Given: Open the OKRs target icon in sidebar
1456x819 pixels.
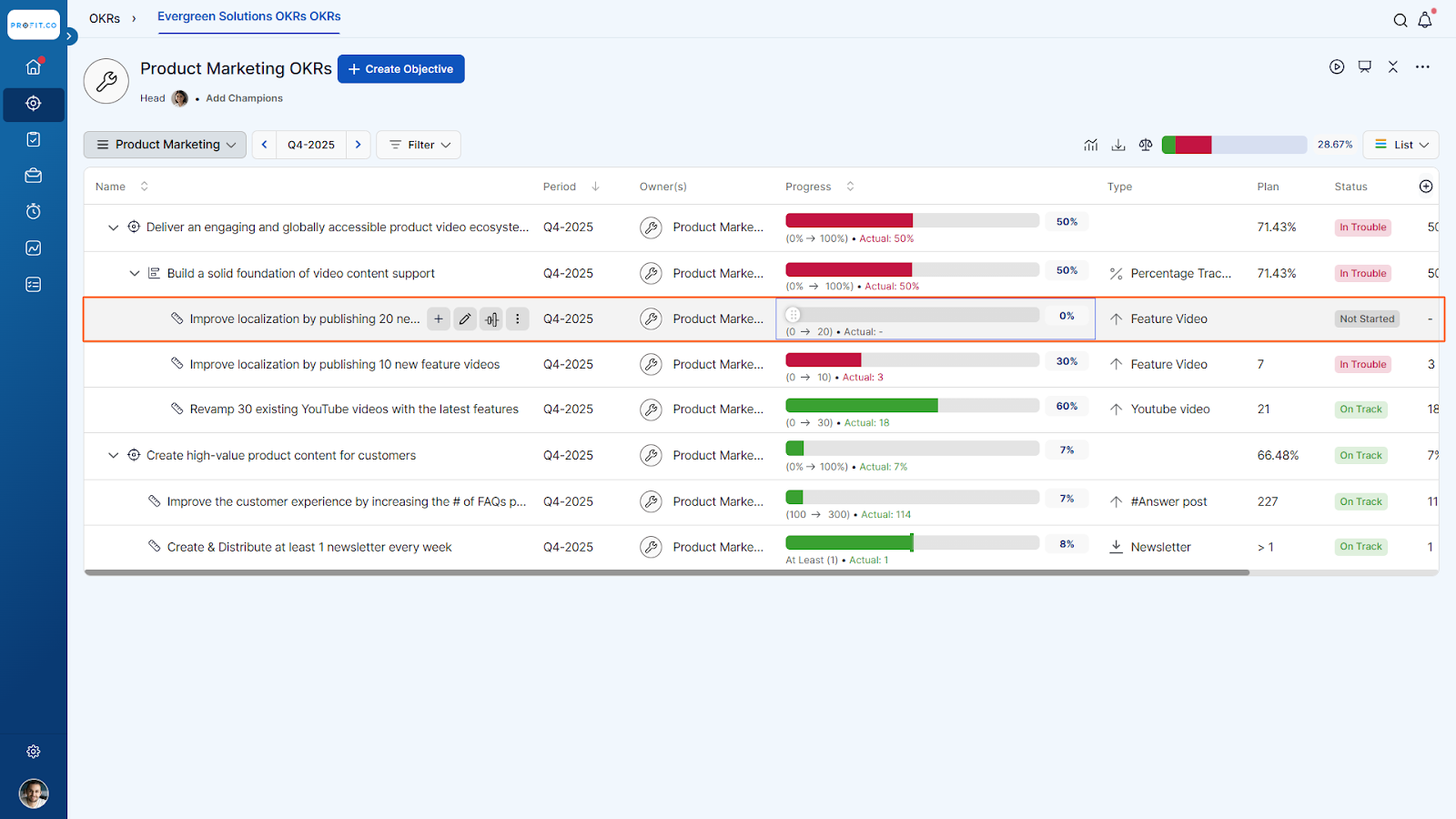Looking at the screenshot, I should (34, 104).
